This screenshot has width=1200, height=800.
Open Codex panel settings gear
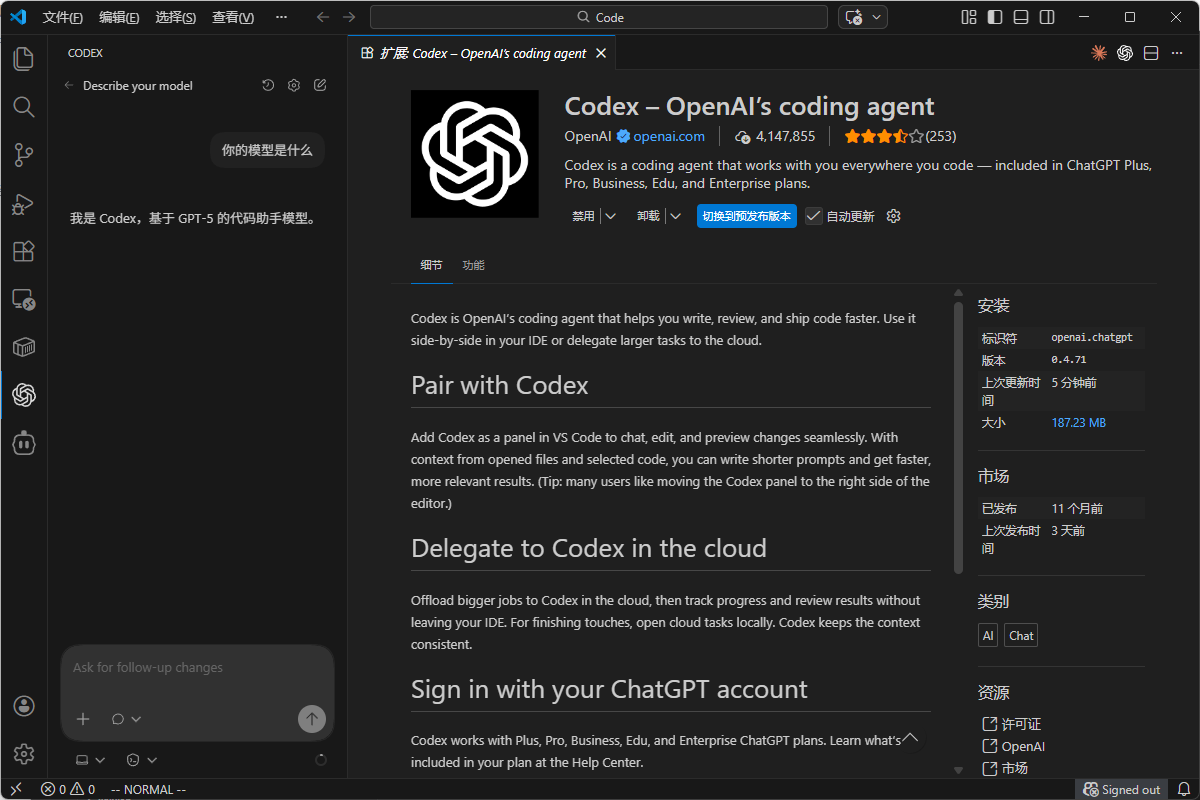pyautogui.click(x=294, y=86)
